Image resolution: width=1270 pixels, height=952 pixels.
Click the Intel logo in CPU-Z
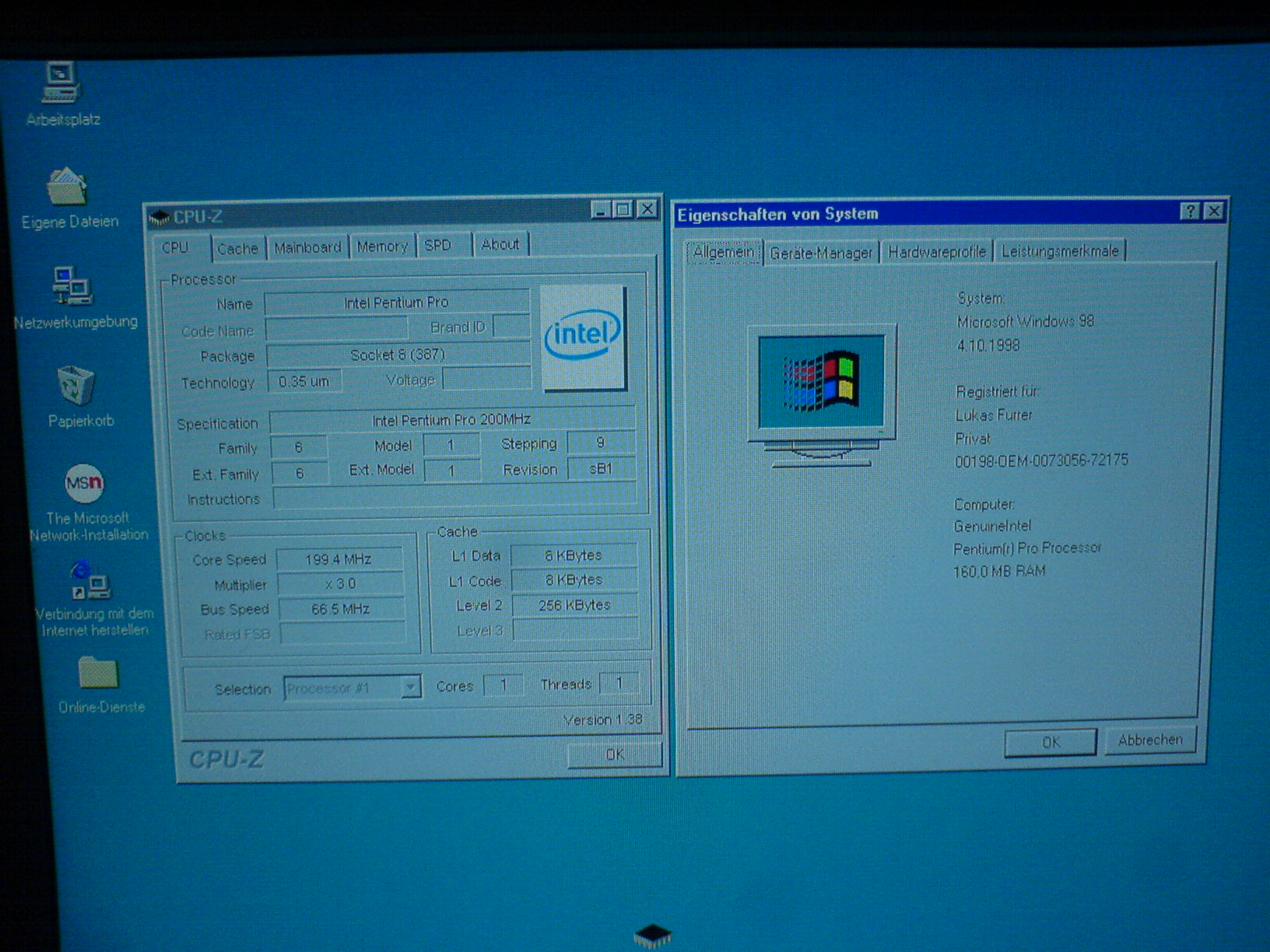click(583, 336)
